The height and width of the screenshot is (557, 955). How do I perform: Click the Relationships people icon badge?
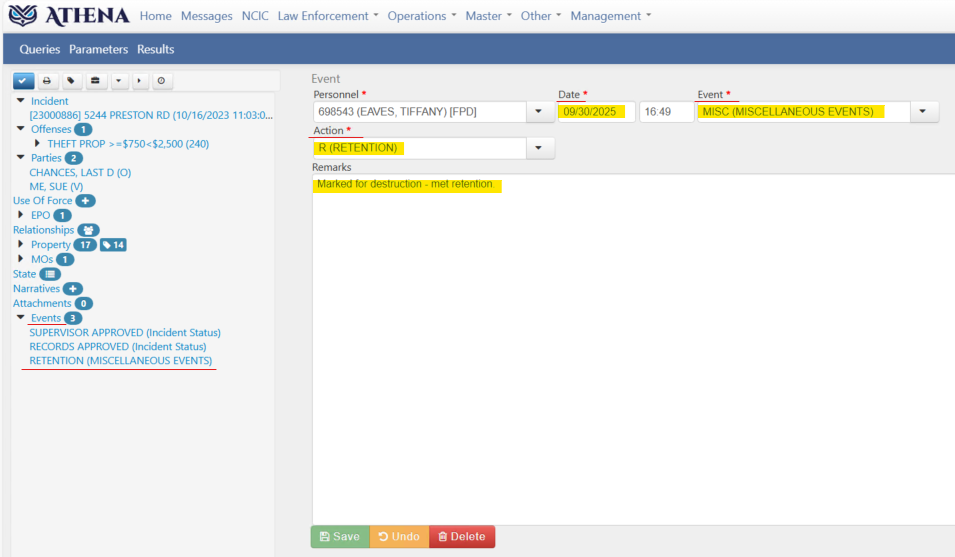pos(88,230)
